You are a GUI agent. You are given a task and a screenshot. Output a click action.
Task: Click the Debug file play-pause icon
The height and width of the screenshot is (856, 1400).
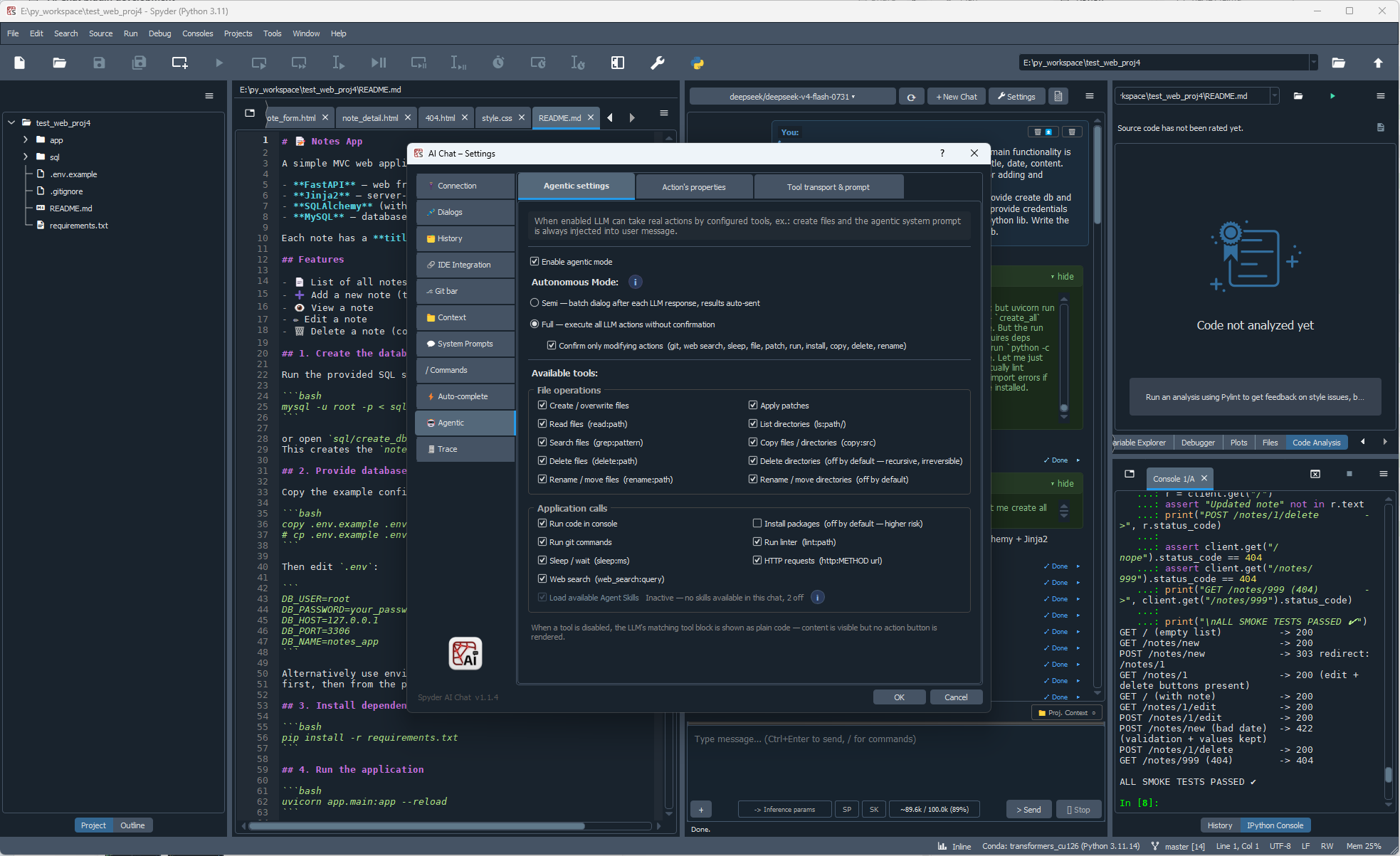pos(379,63)
